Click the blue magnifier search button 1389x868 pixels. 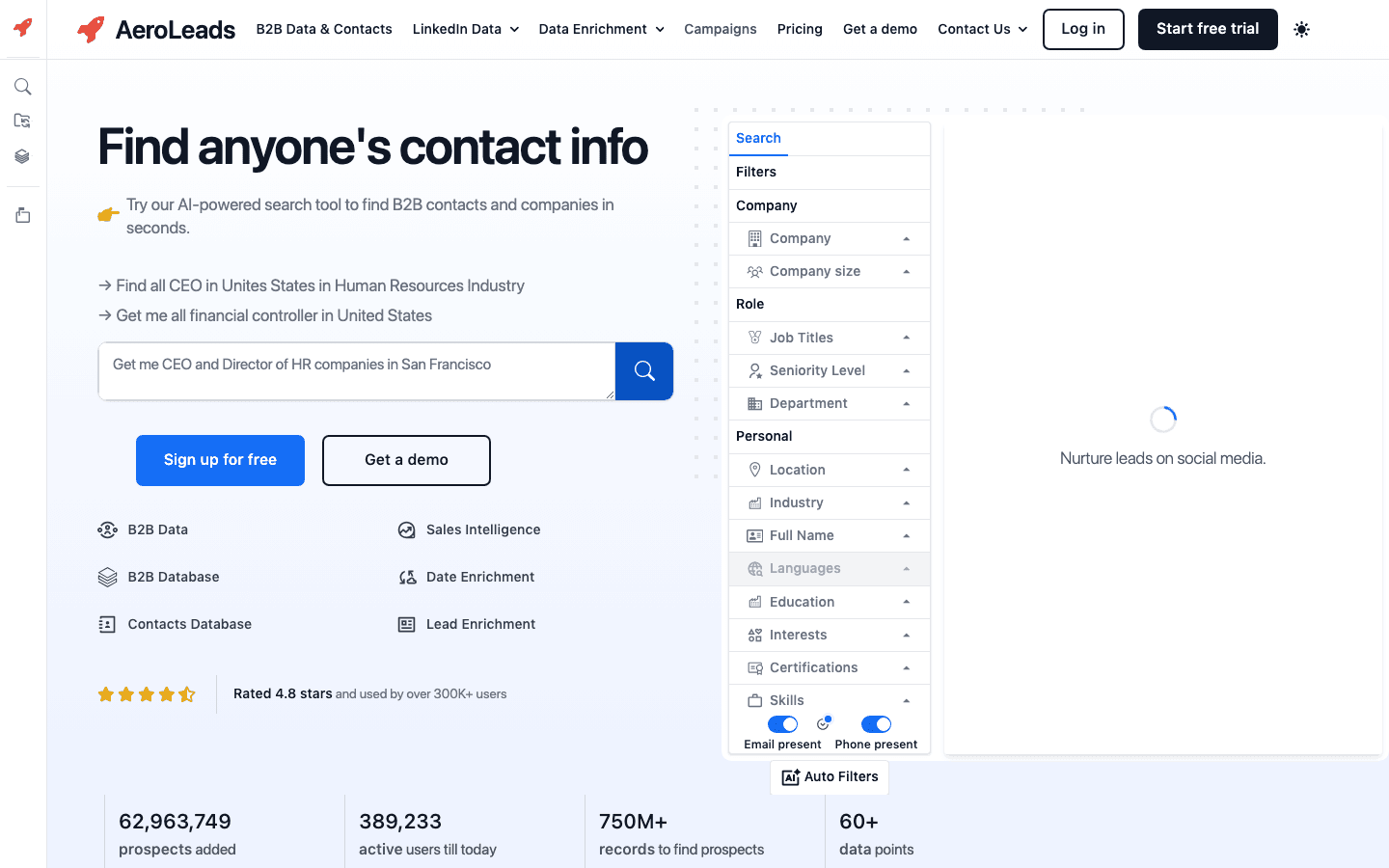click(x=644, y=370)
